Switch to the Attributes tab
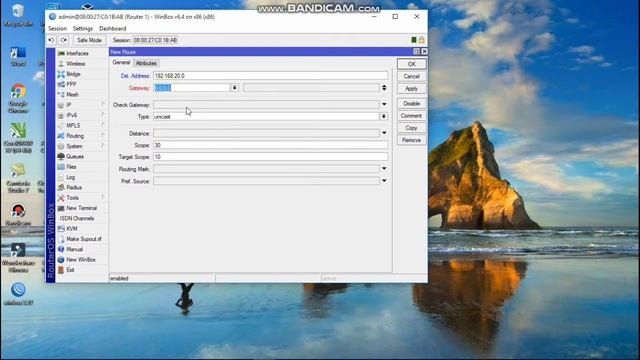 (146, 63)
